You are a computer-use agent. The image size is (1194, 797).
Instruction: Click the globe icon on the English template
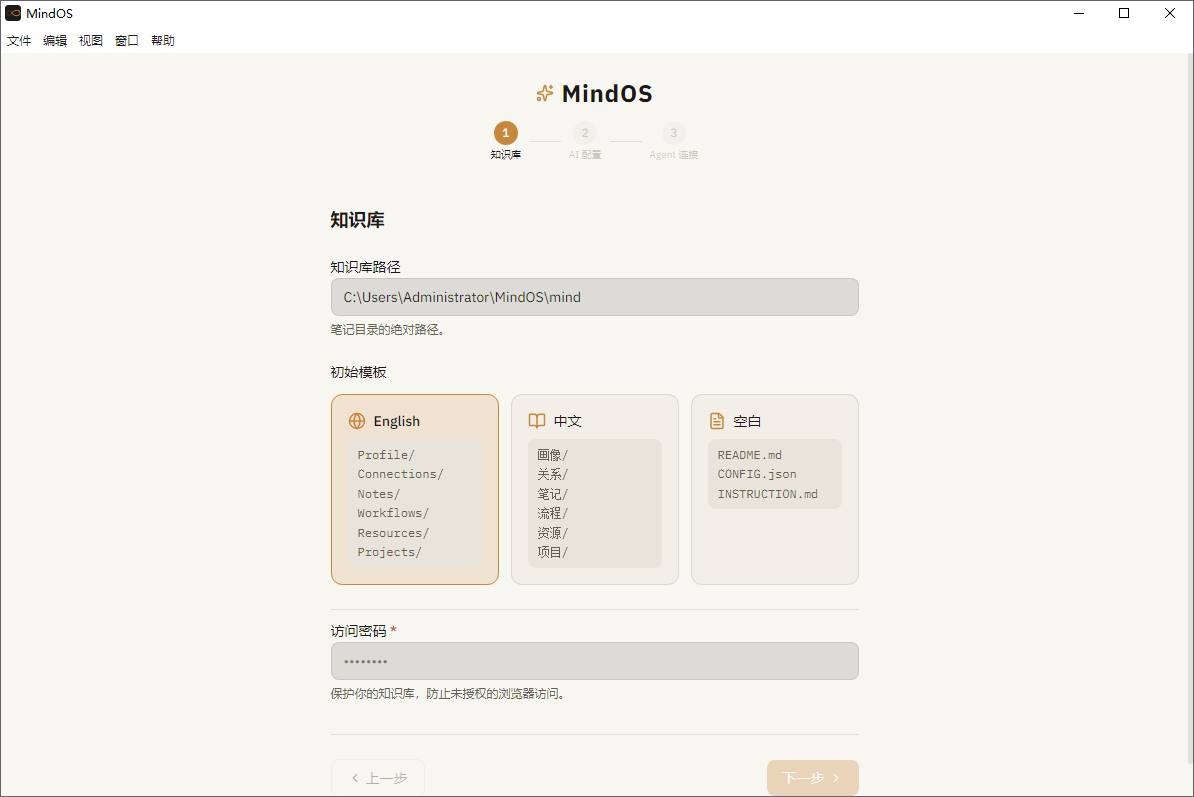358,420
